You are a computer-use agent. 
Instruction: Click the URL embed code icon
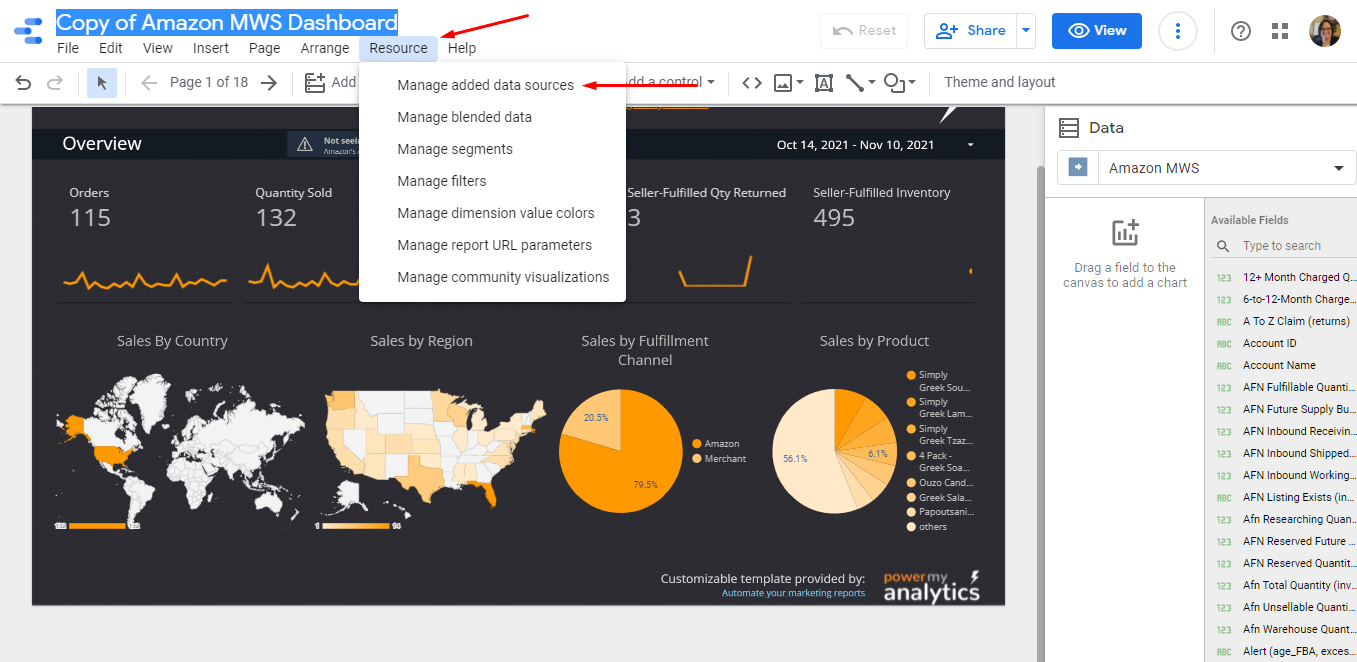(x=752, y=83)
